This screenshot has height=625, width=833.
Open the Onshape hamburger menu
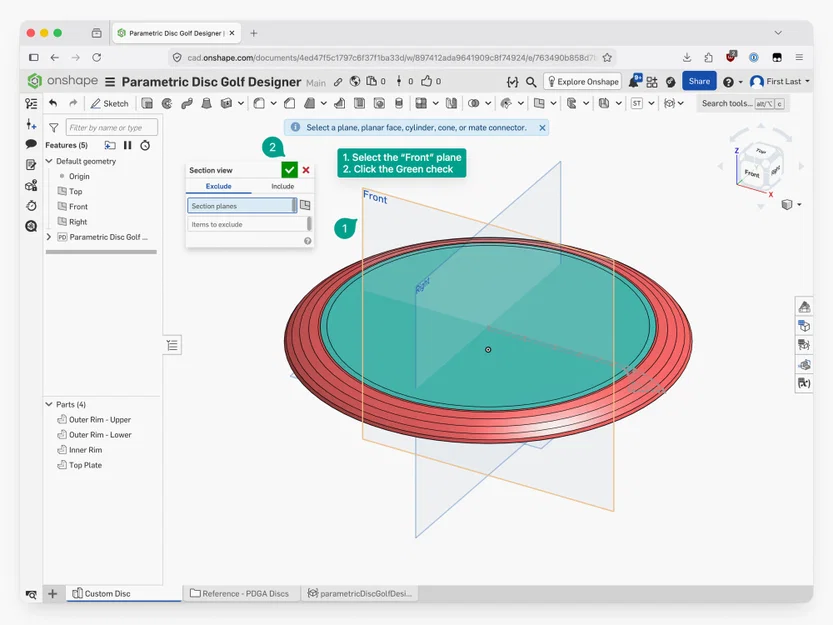point(110,82)
